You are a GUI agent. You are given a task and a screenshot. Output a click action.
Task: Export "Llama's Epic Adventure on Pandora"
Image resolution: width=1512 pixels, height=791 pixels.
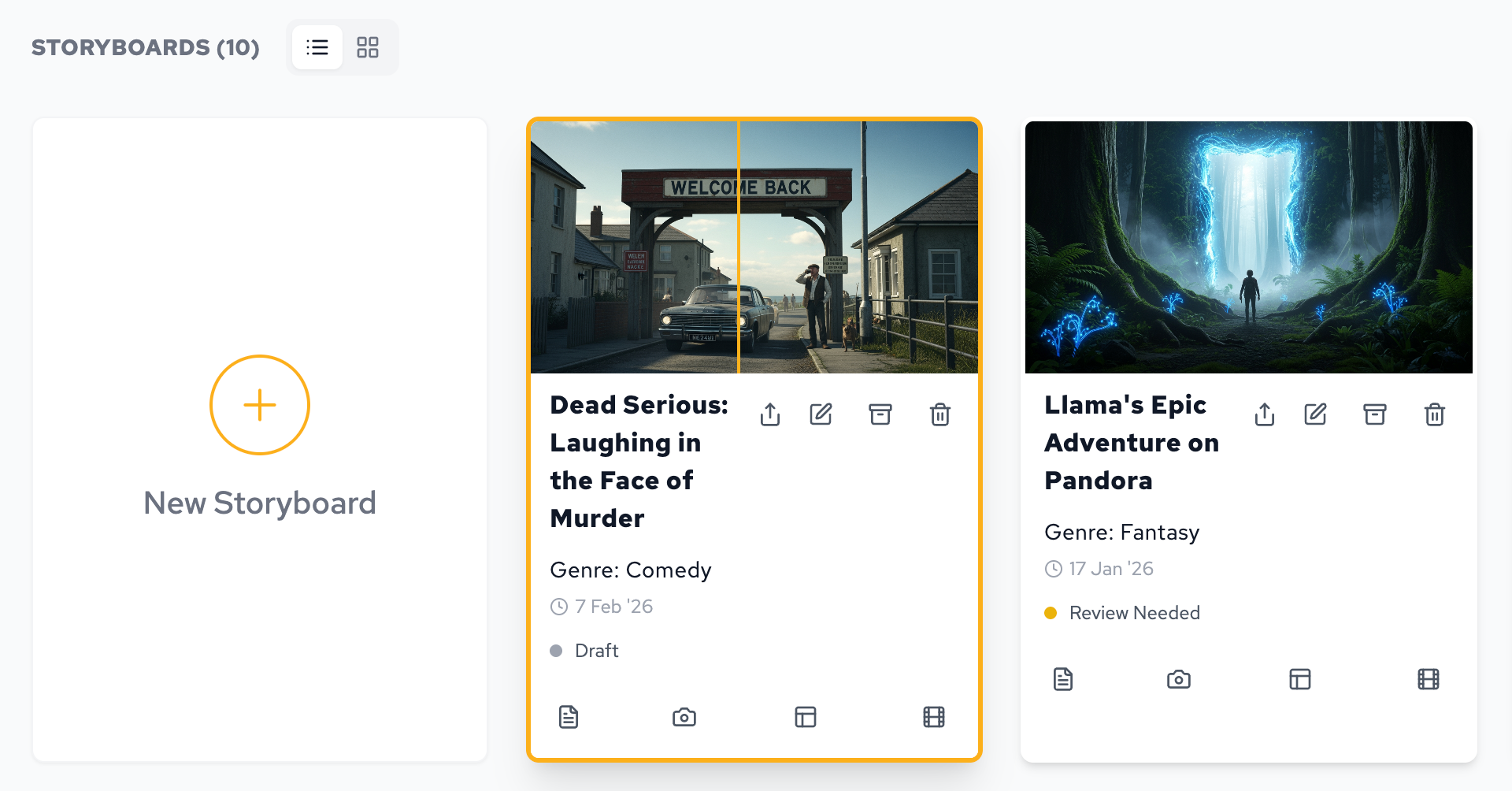click(1265, 414)
